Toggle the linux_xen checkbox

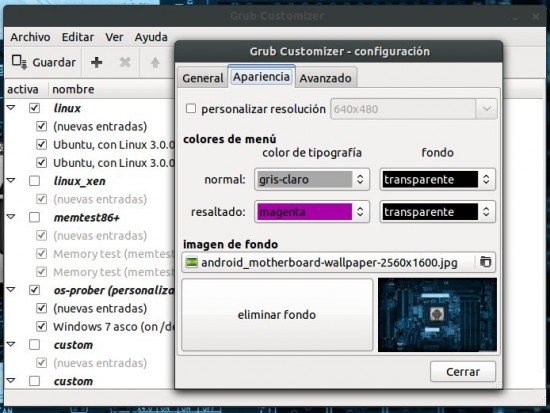coord(34,181)
